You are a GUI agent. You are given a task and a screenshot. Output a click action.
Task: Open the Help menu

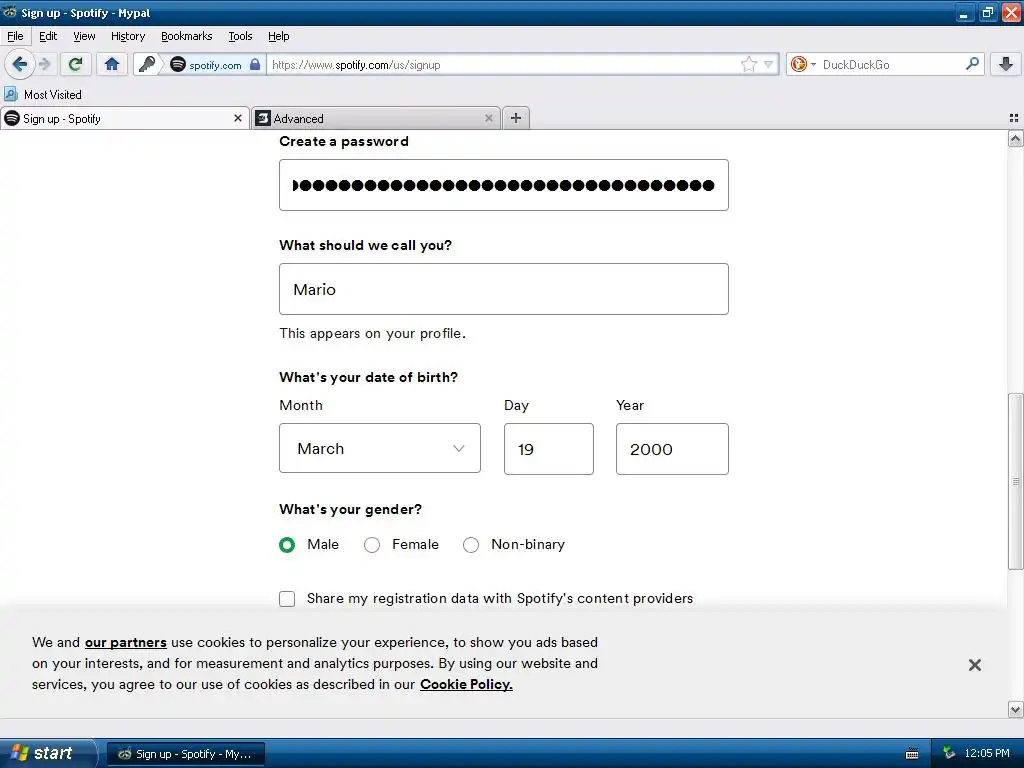(x=279, y=36)
